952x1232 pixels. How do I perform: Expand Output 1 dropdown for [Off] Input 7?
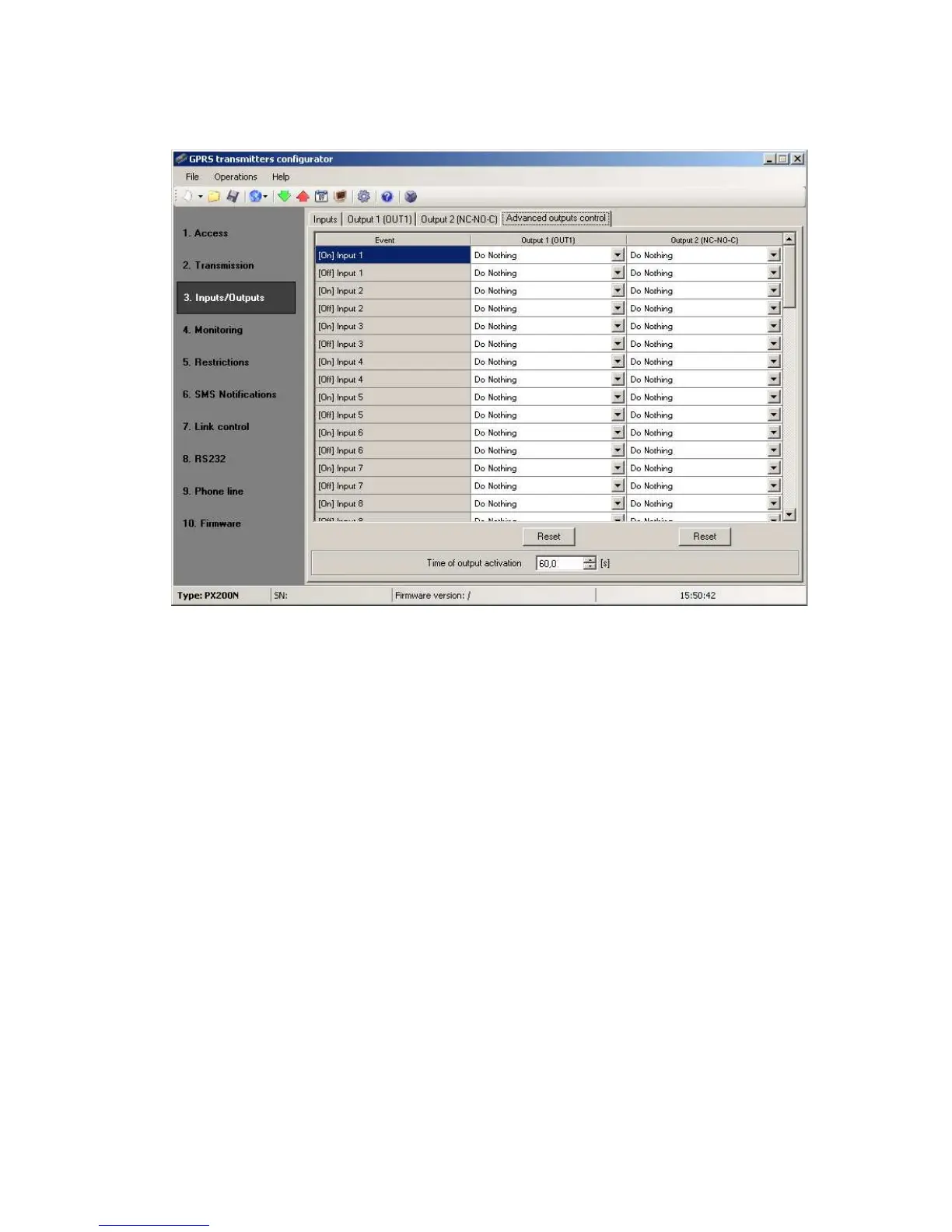[x=618, y=486]
